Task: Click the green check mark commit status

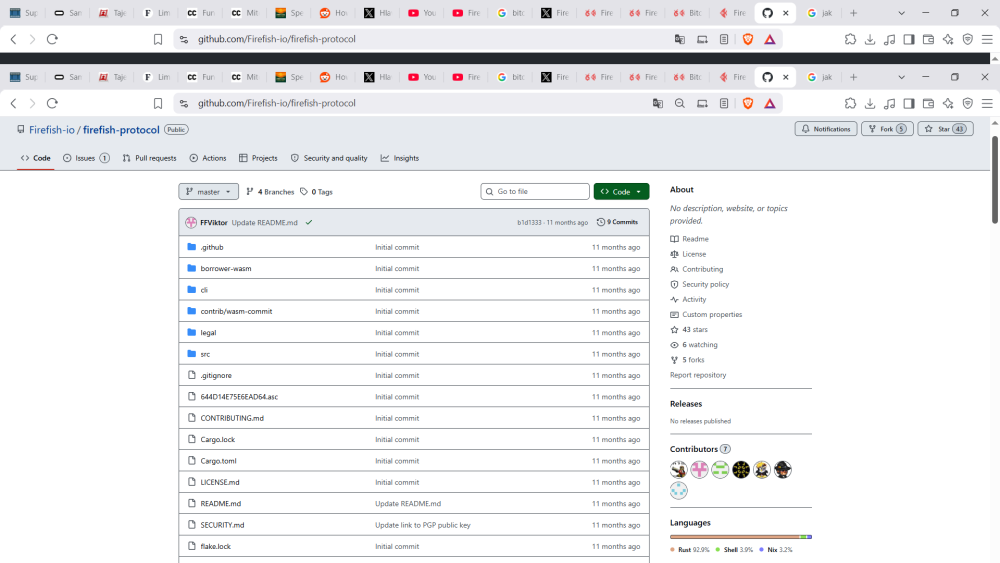Action: point(309,223)
